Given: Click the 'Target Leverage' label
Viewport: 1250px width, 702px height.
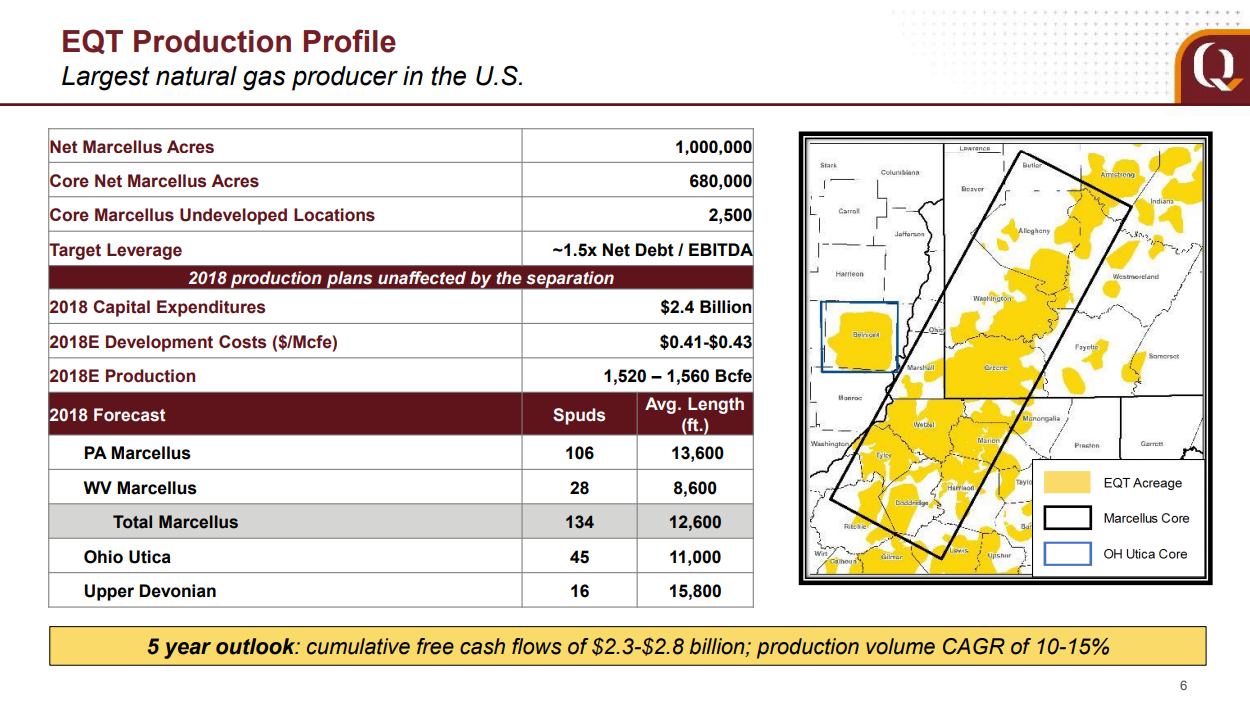Looking at the screenshot, I should (x=116, y=250).
